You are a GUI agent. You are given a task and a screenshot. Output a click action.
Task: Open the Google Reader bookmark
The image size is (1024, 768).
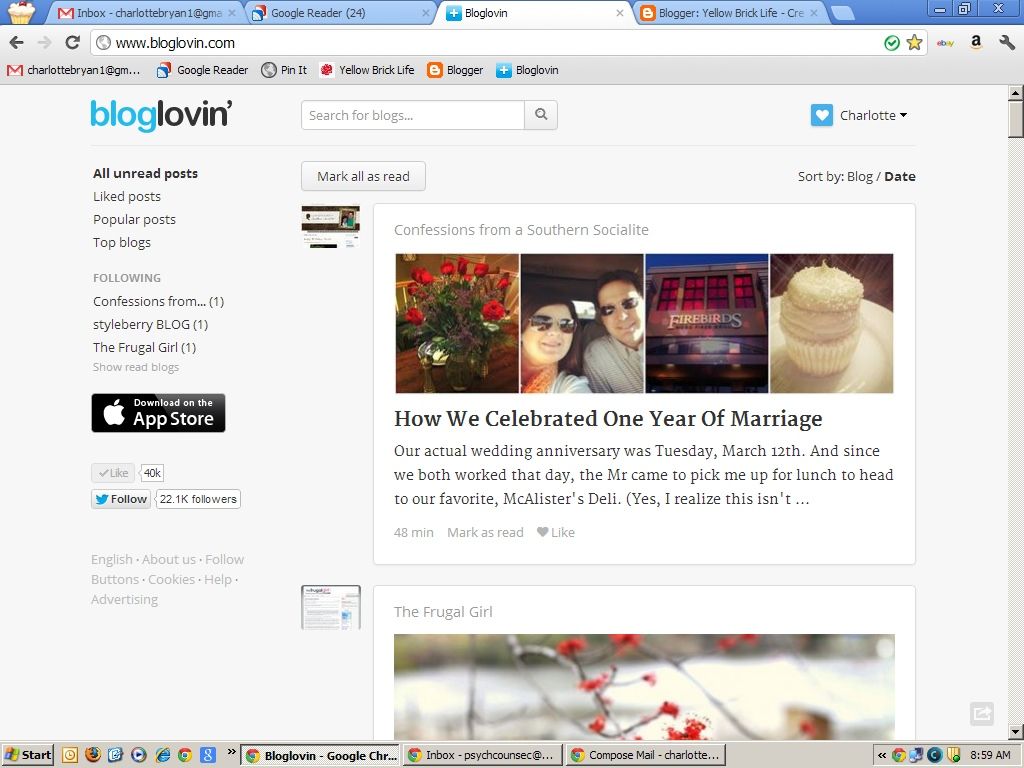pyautogui.click(x=202, y=70)
